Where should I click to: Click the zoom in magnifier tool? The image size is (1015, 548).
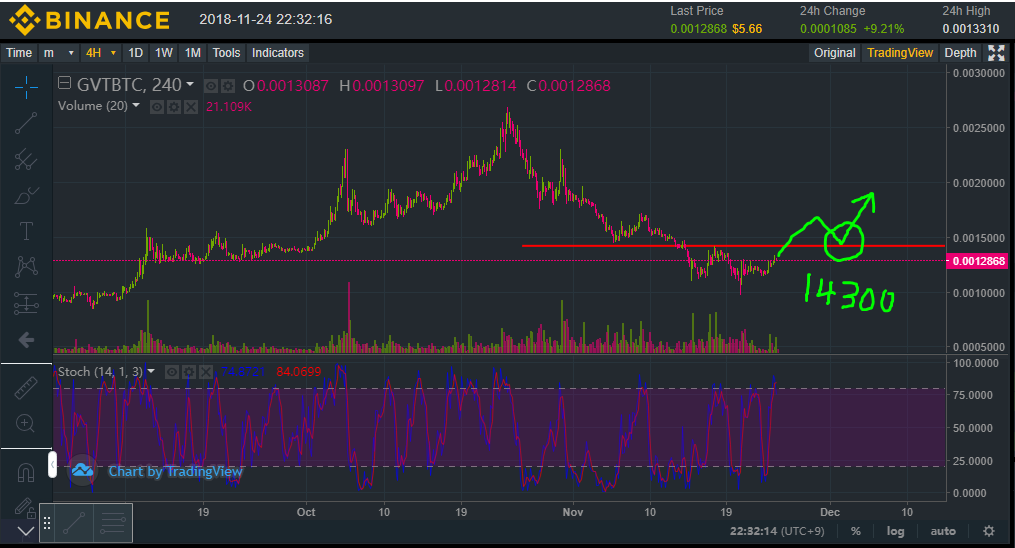(x=26, y=423)
